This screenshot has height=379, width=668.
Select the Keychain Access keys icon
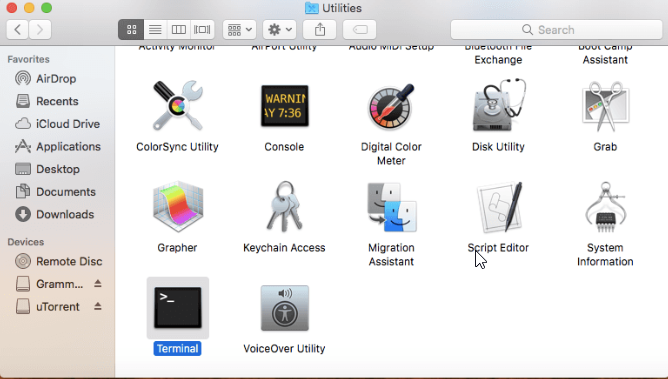(285, 206)
